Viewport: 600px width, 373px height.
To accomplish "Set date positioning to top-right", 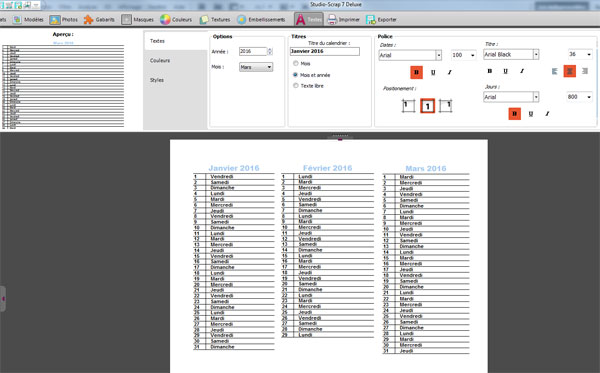I will coord(445,106).
